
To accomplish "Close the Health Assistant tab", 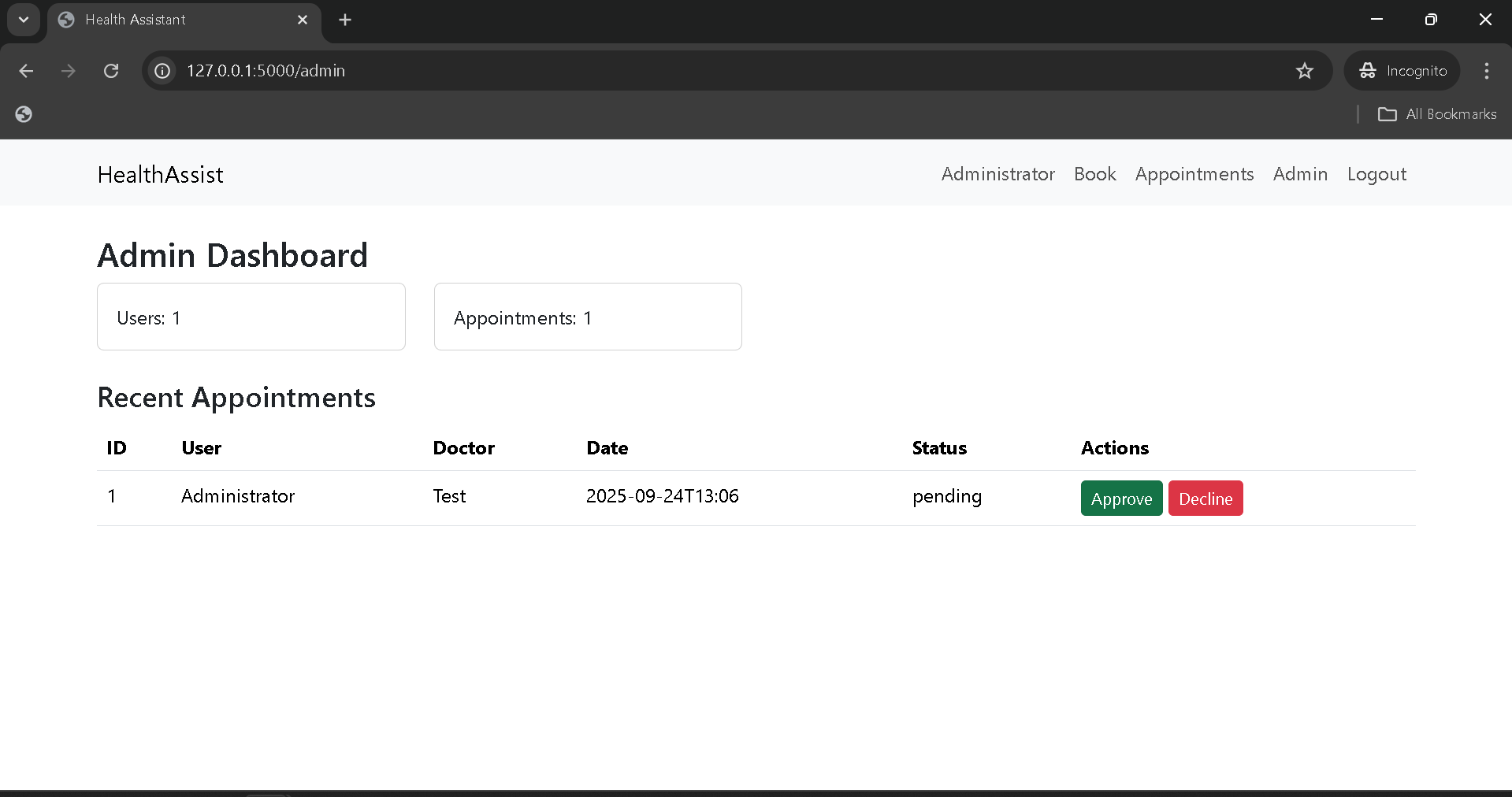I will coord(303,20).
